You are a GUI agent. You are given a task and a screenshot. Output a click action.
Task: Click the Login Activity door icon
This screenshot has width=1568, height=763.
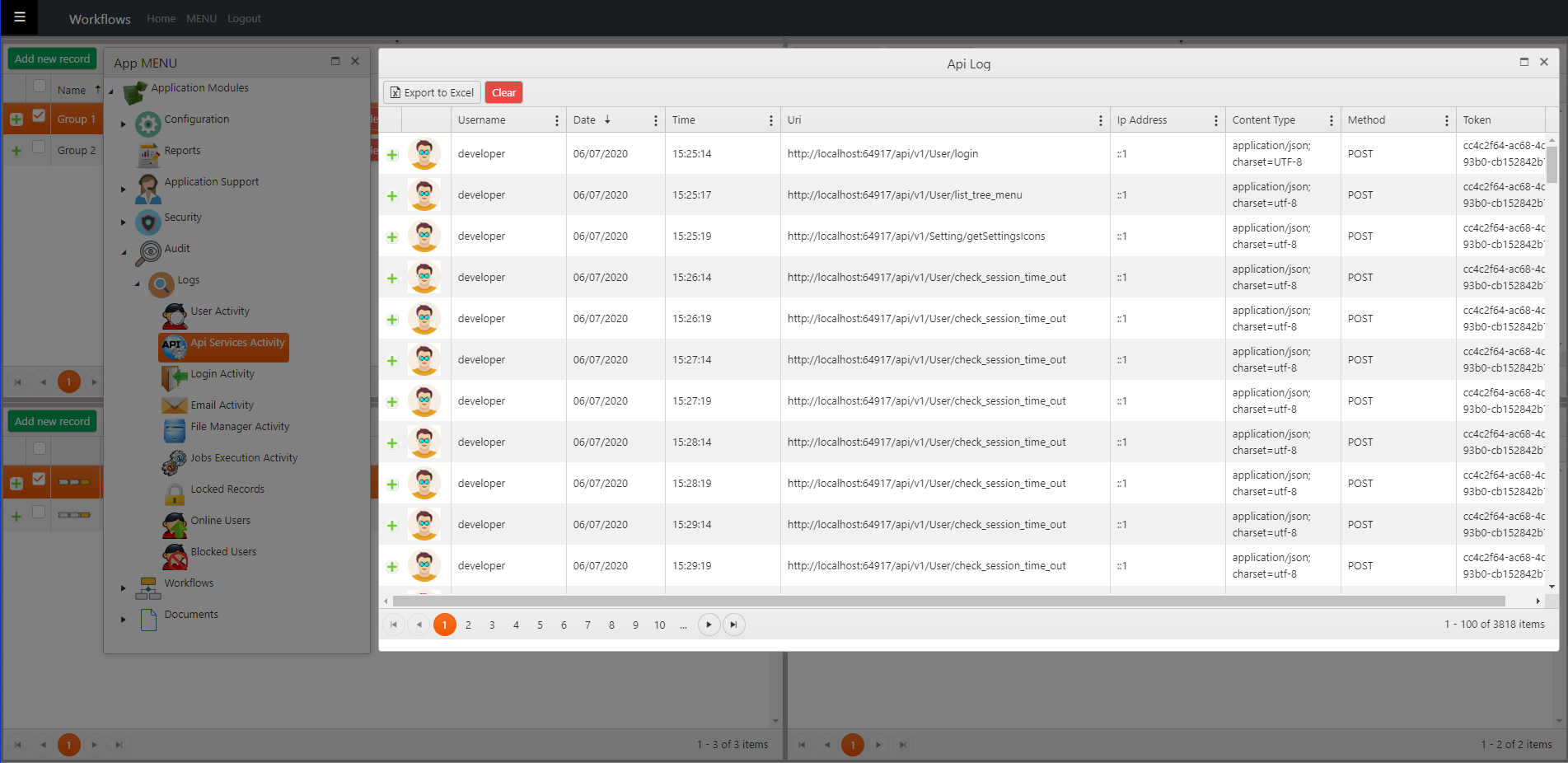click(175, 379)
